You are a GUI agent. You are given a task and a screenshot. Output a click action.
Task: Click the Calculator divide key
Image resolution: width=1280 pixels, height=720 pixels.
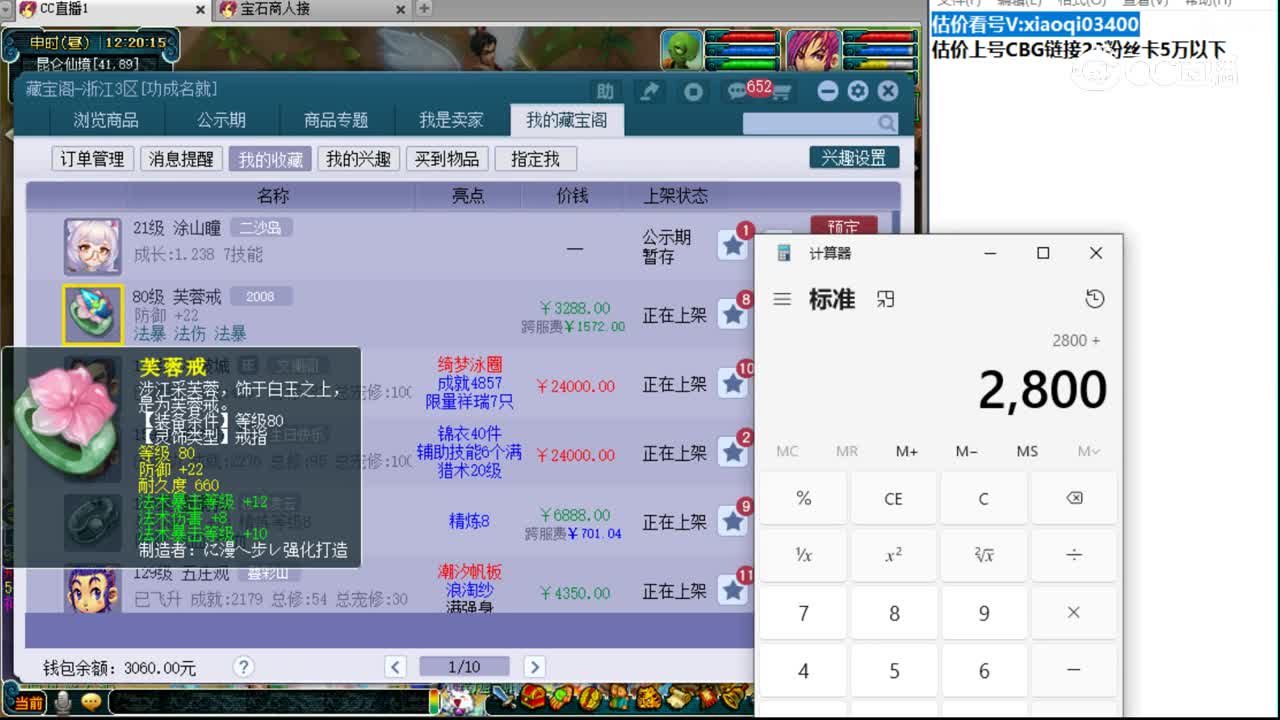click(x=1074, y=555)
